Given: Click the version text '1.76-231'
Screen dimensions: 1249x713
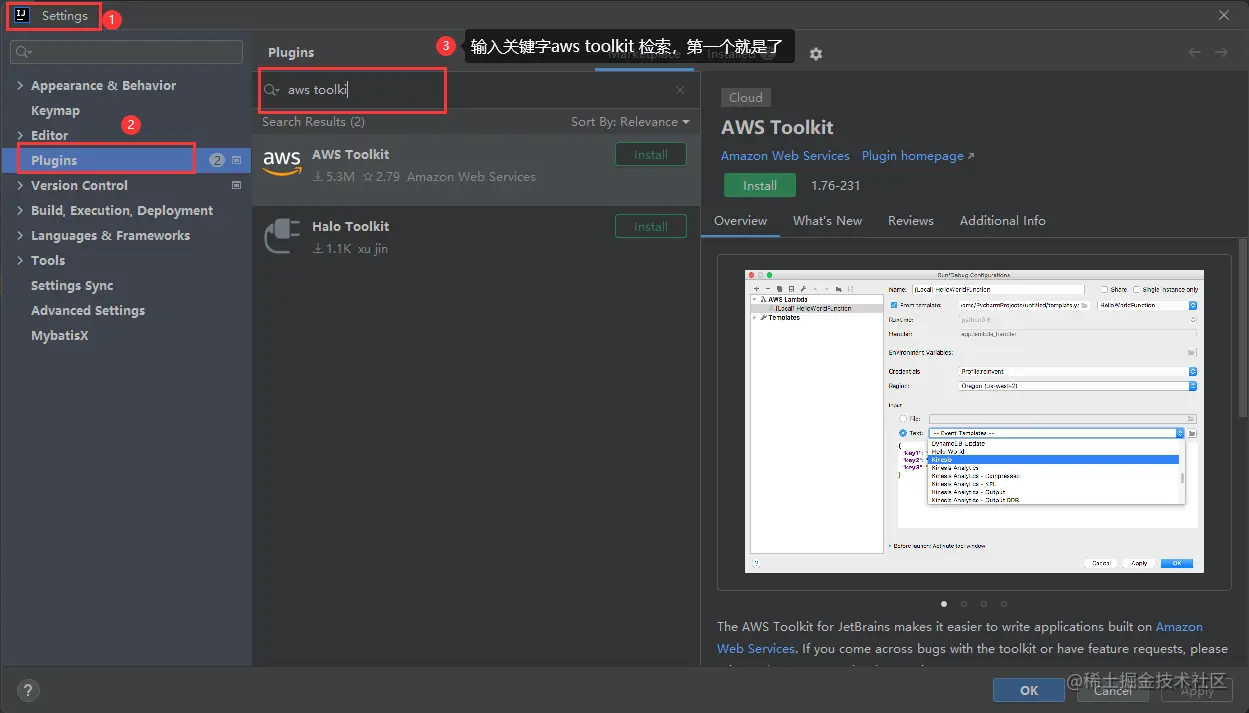Looking at the screenshot, I should (x=836, y=186).
